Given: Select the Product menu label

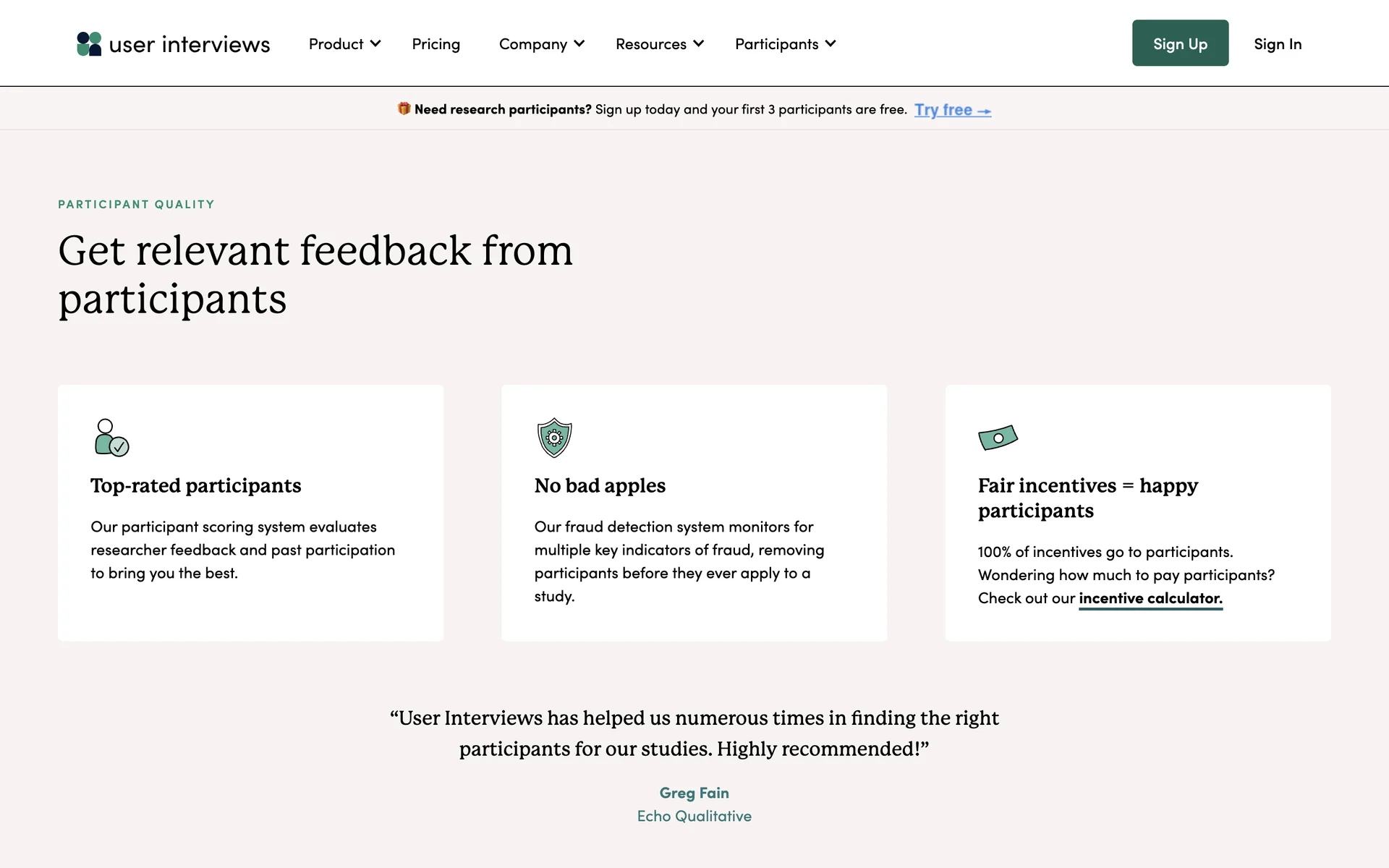Looking at the screenshot, I should pyautogui.click(x=336, y=44).
